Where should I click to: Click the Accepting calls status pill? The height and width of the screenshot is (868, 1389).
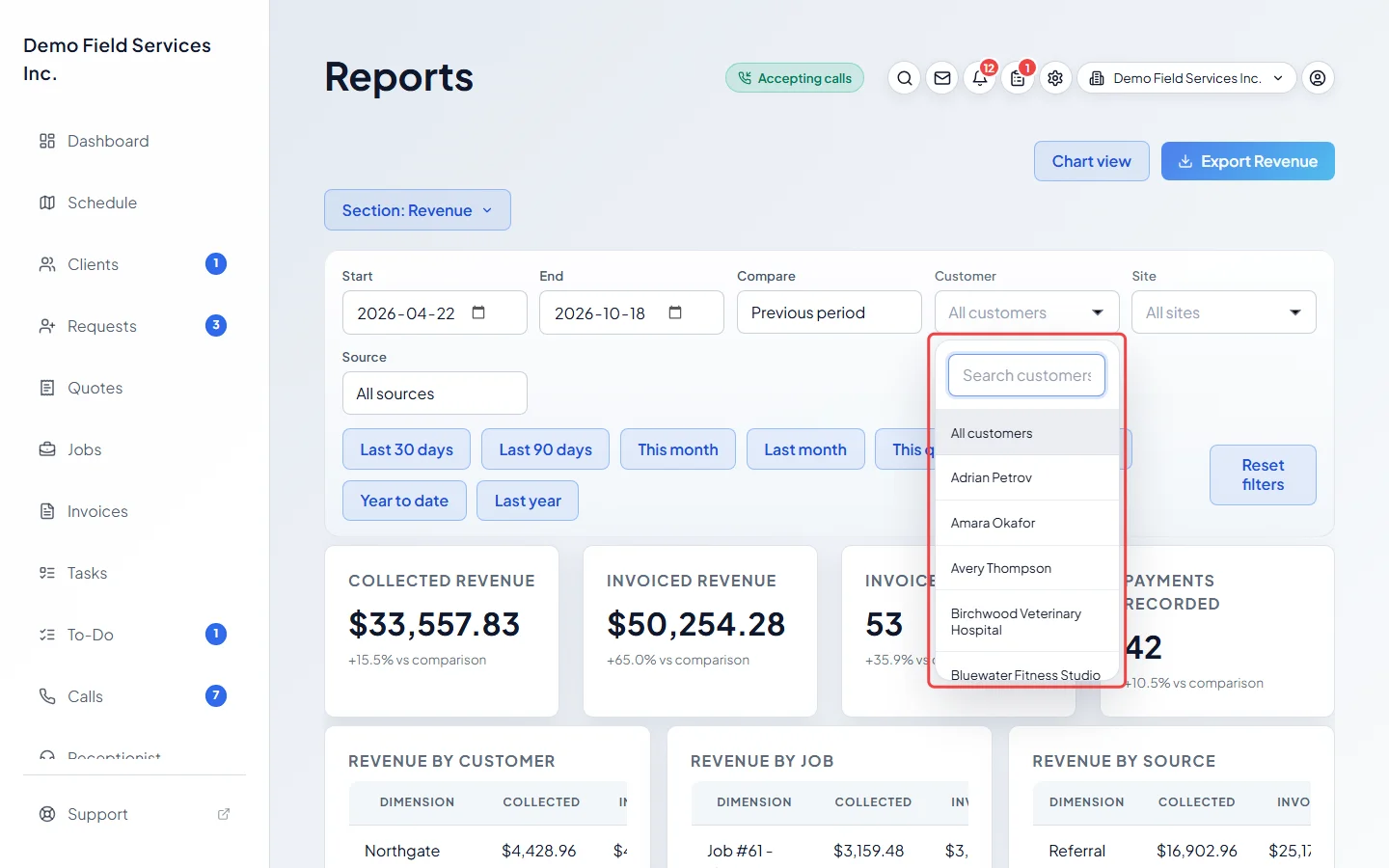(x=795, y=78)
